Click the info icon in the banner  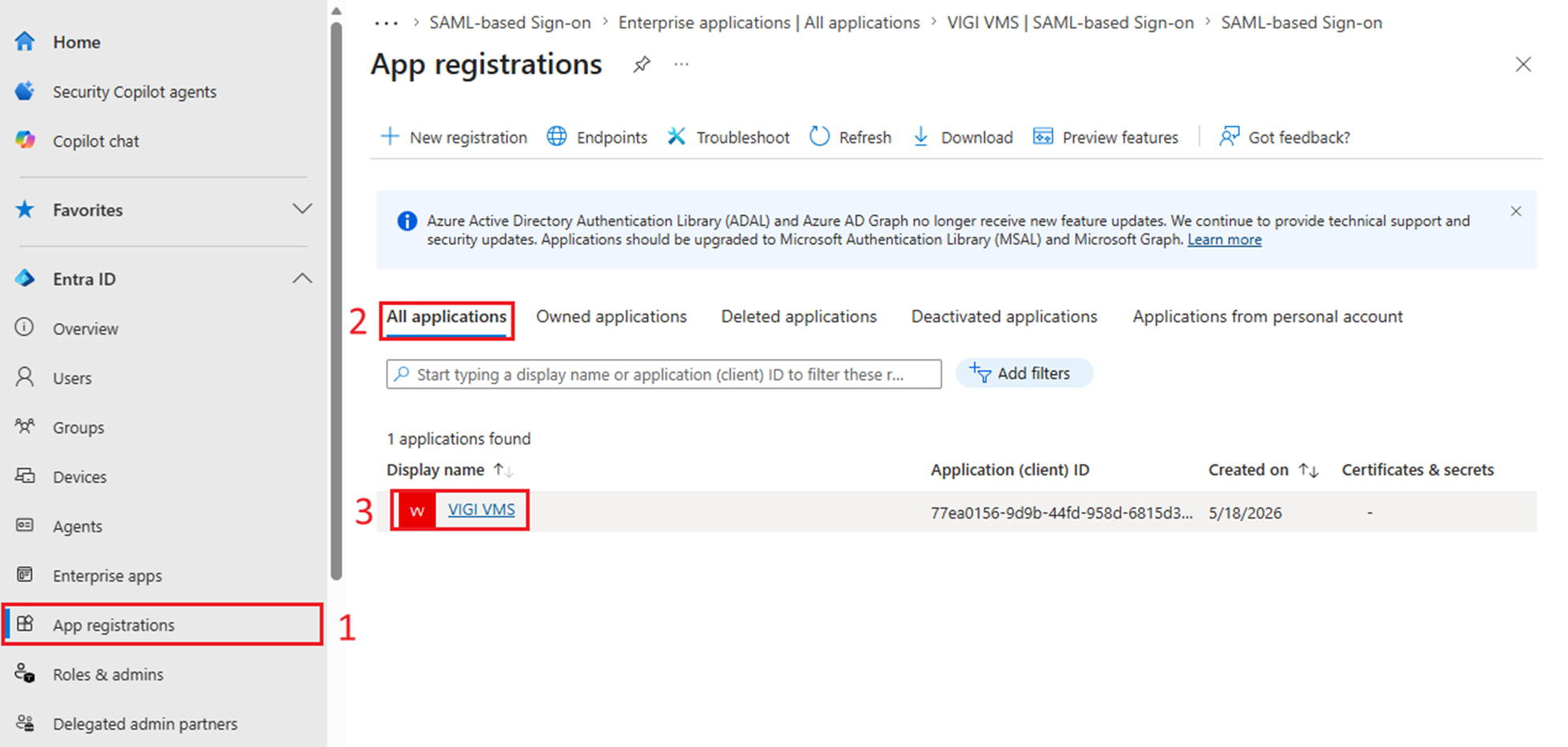(407, 221)
